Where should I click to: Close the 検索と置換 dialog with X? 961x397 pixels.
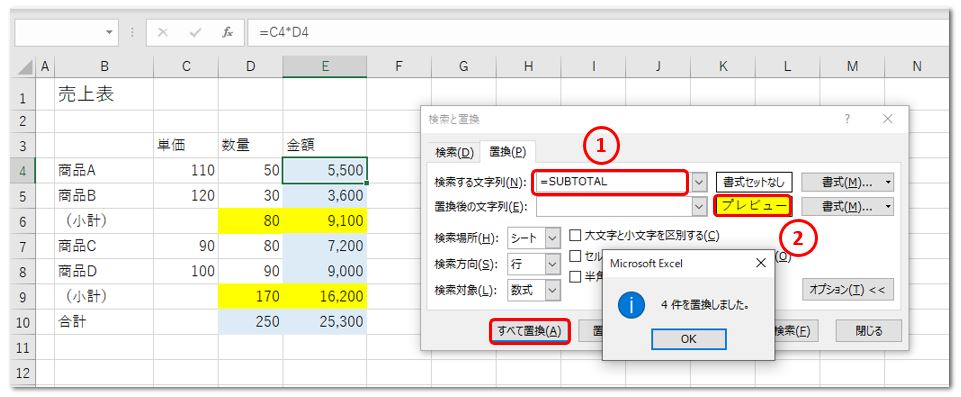(x=887, y=119)
